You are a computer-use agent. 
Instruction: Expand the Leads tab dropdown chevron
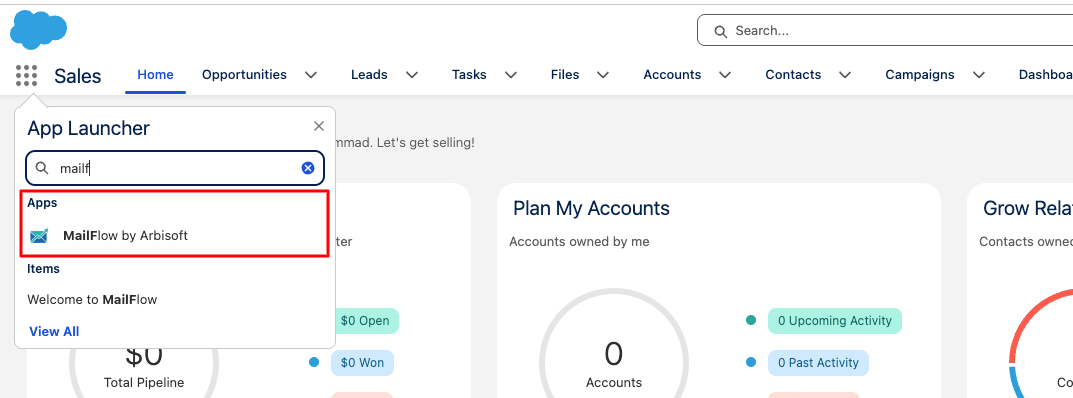412,75
